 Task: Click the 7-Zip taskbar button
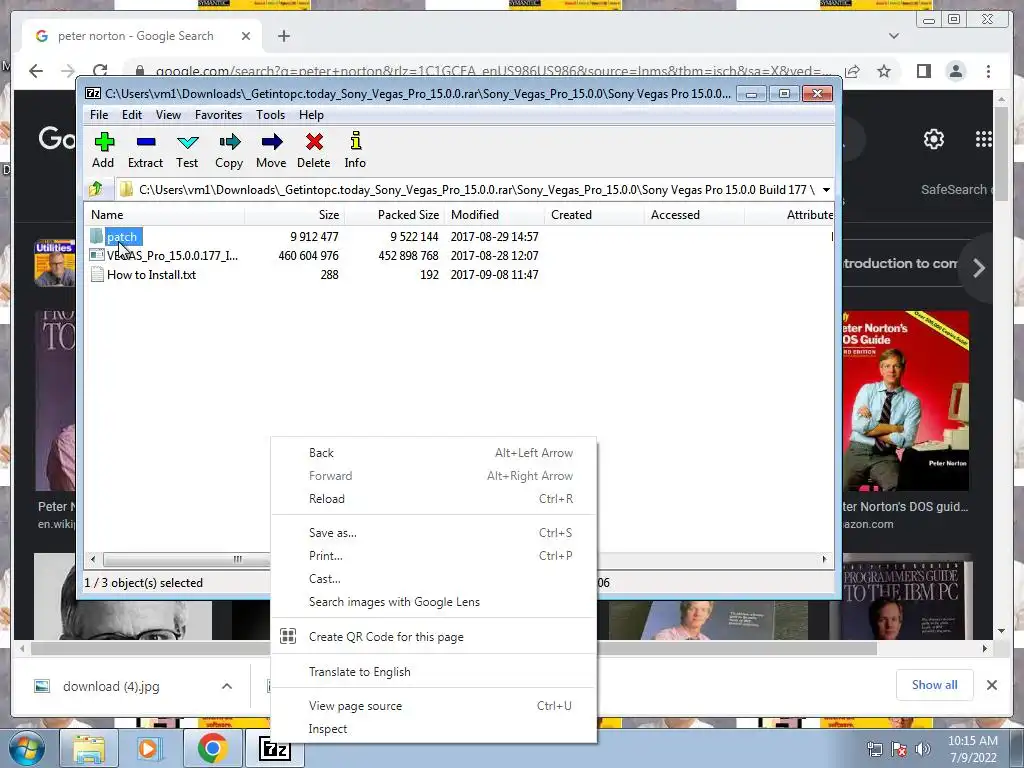coord(275,749)
